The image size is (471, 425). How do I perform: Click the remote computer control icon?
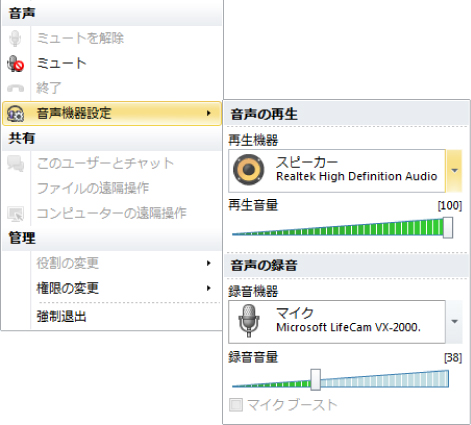[x=15, y=213]
